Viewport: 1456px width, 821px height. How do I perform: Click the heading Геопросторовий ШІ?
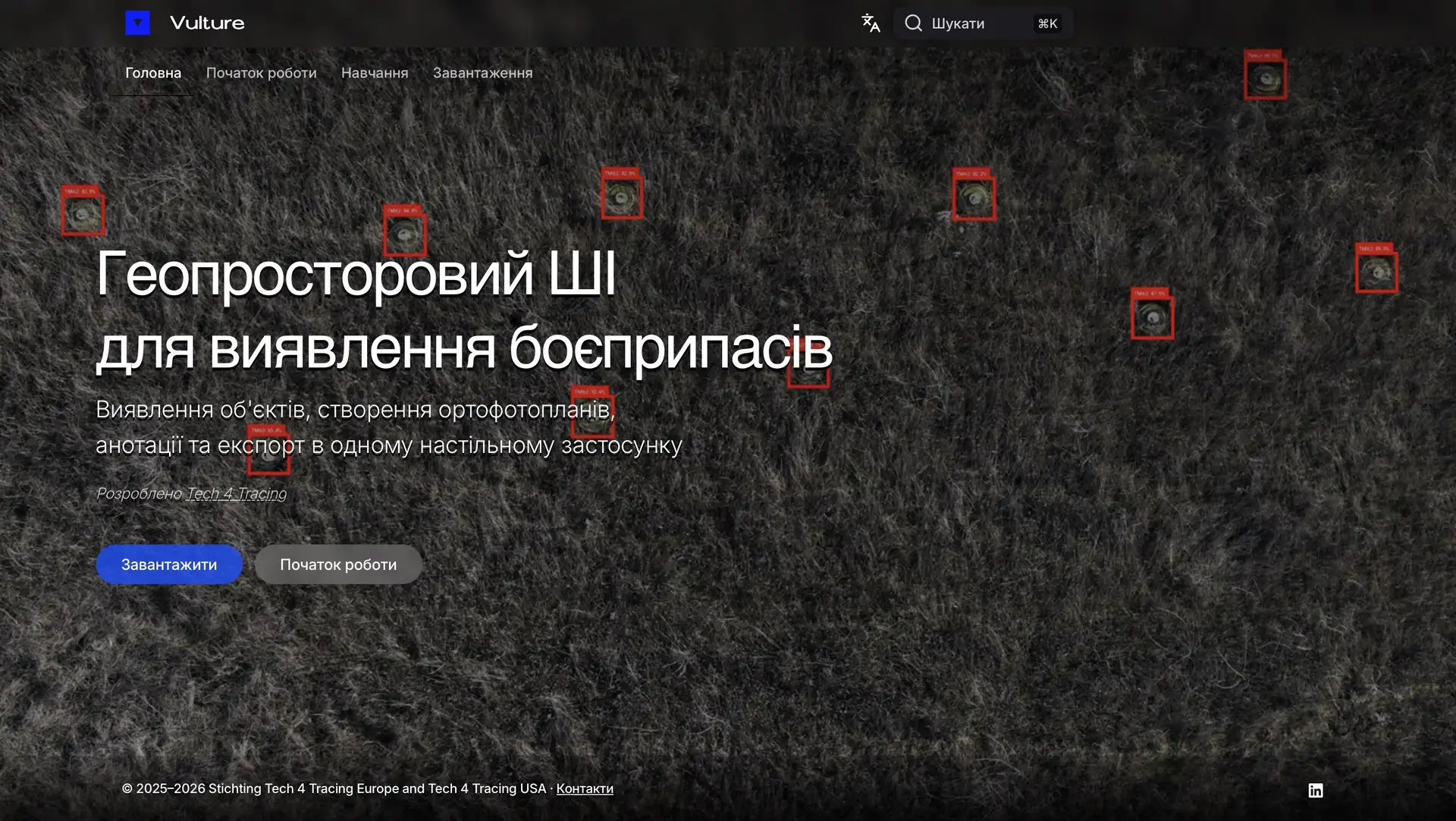(356, 273)
